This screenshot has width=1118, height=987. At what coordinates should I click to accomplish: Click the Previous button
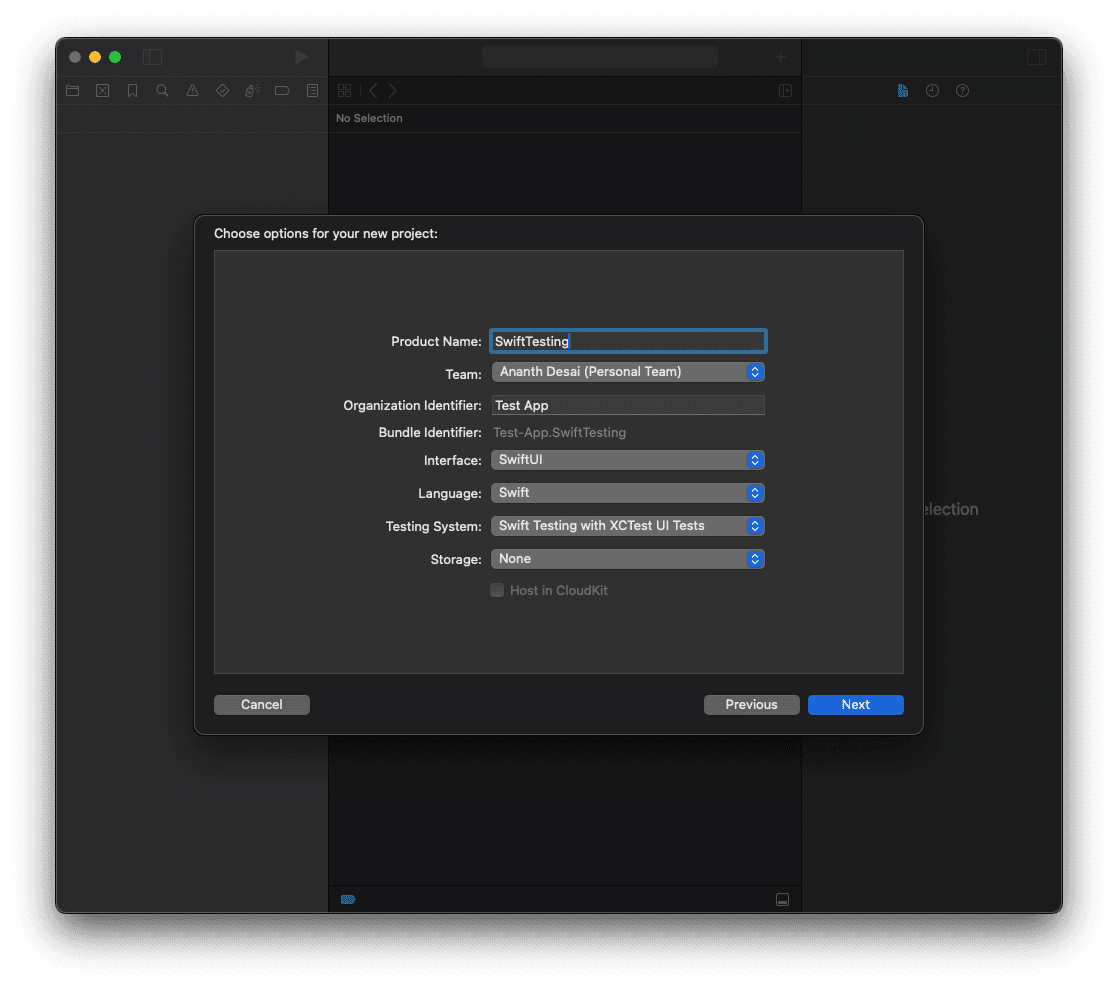(x=751, y=704)
